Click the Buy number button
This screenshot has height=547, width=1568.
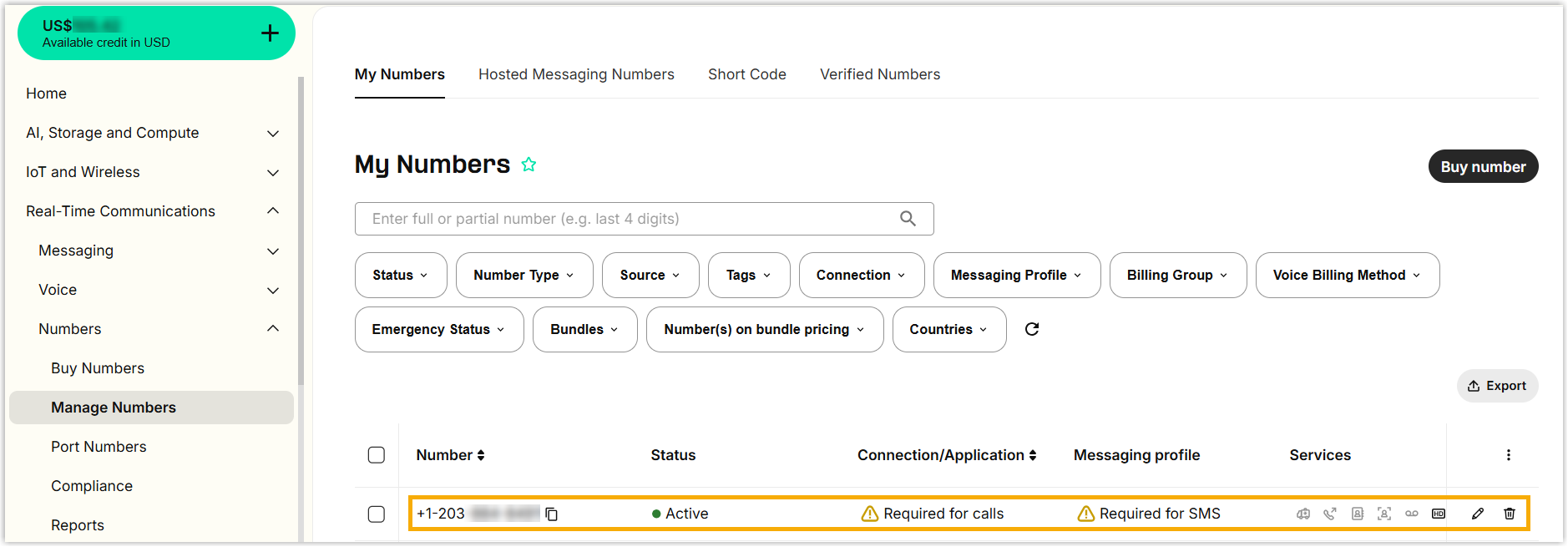[x=1483, y=167]
